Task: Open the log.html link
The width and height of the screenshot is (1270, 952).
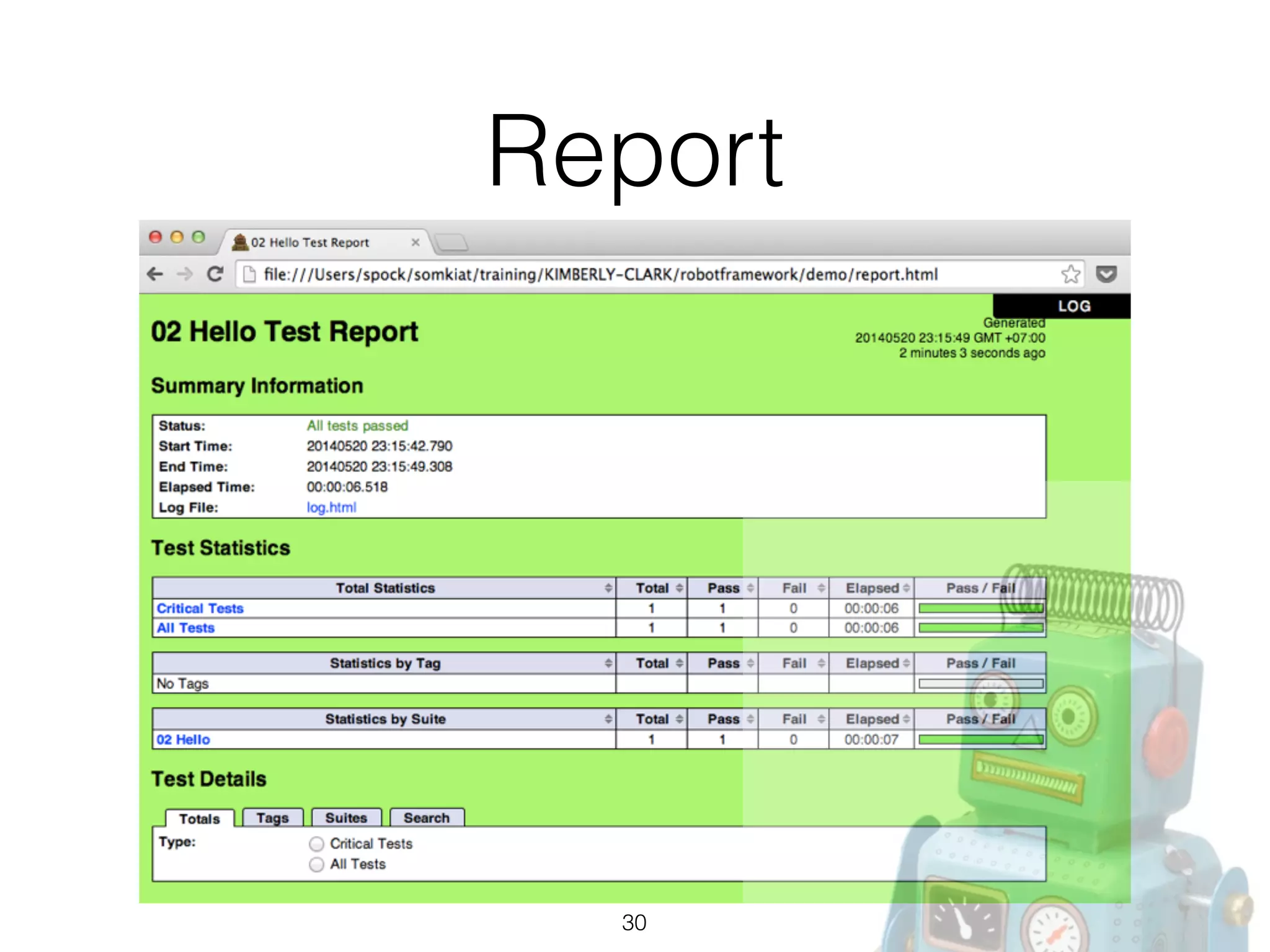Action: (x=331, y=508)
